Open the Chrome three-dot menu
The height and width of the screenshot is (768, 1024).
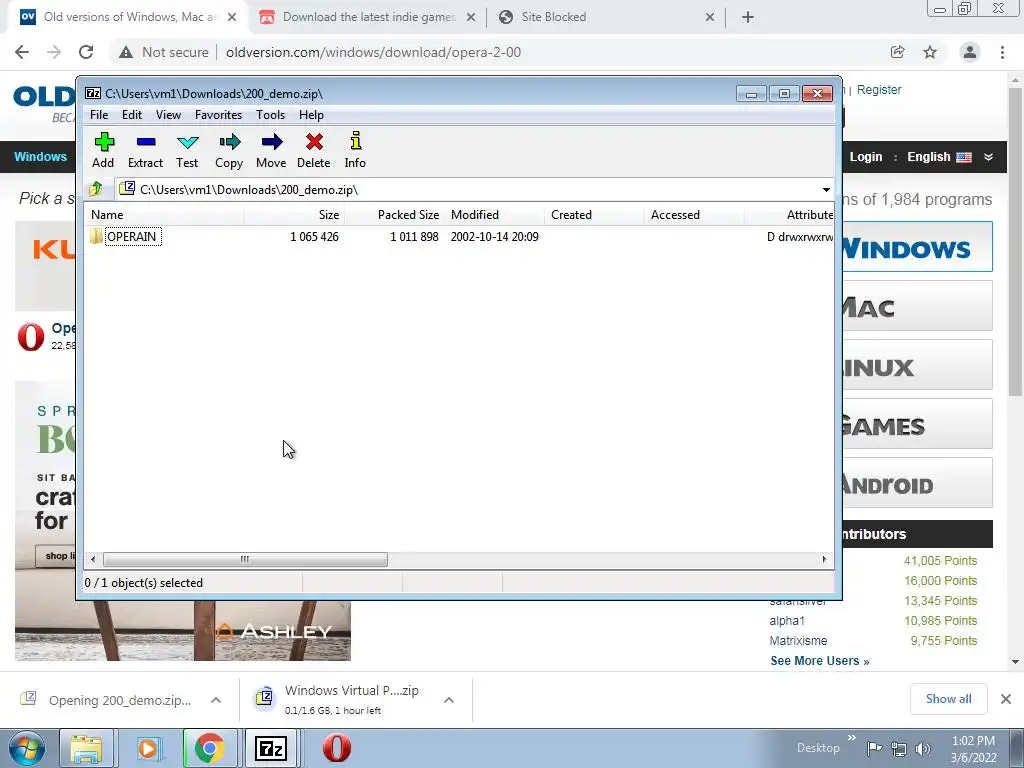coord(1002,52)
